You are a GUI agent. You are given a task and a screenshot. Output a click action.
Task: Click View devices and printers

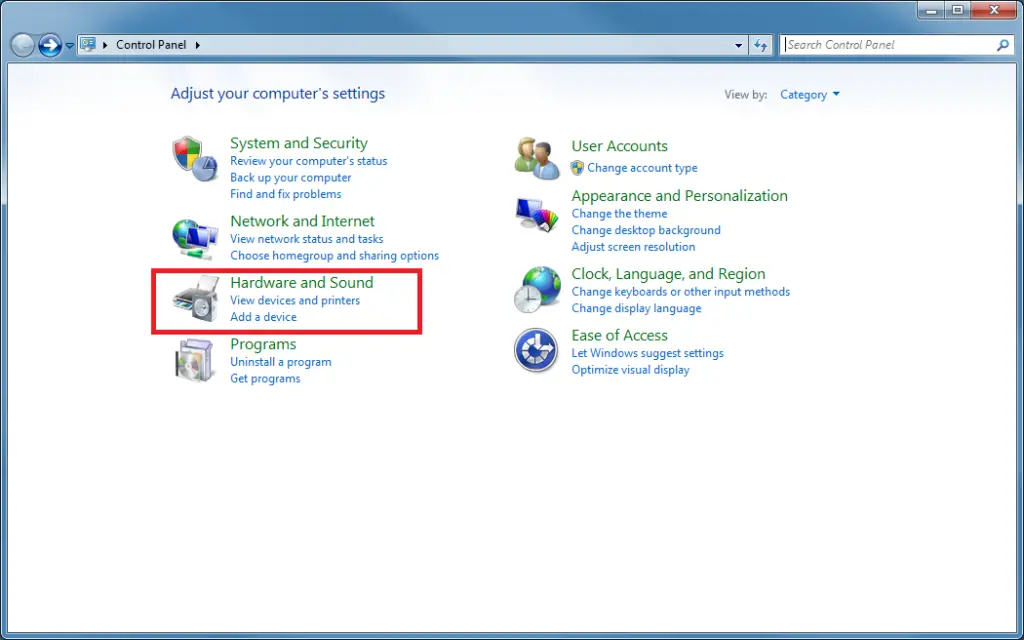[295, 300]
